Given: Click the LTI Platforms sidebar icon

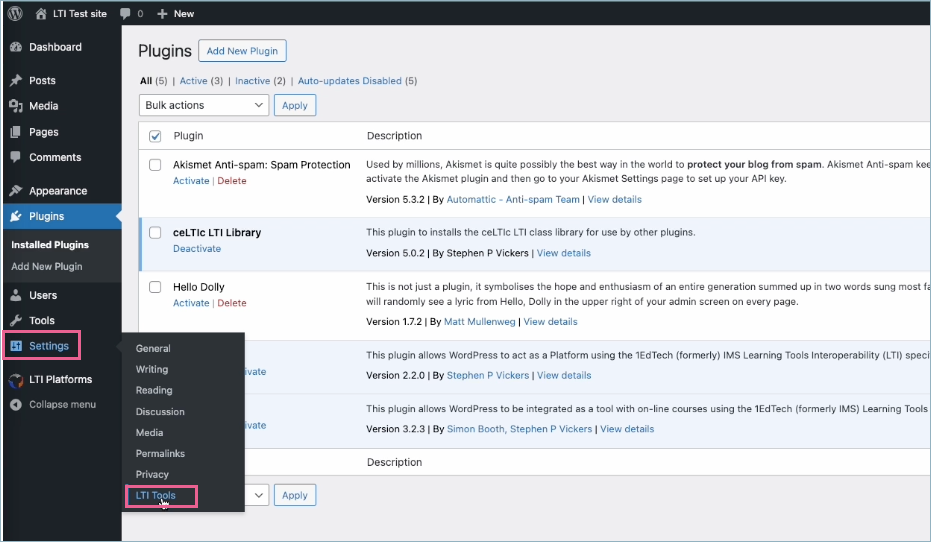Looking at the screenshot, I should (x=15, y=380).
